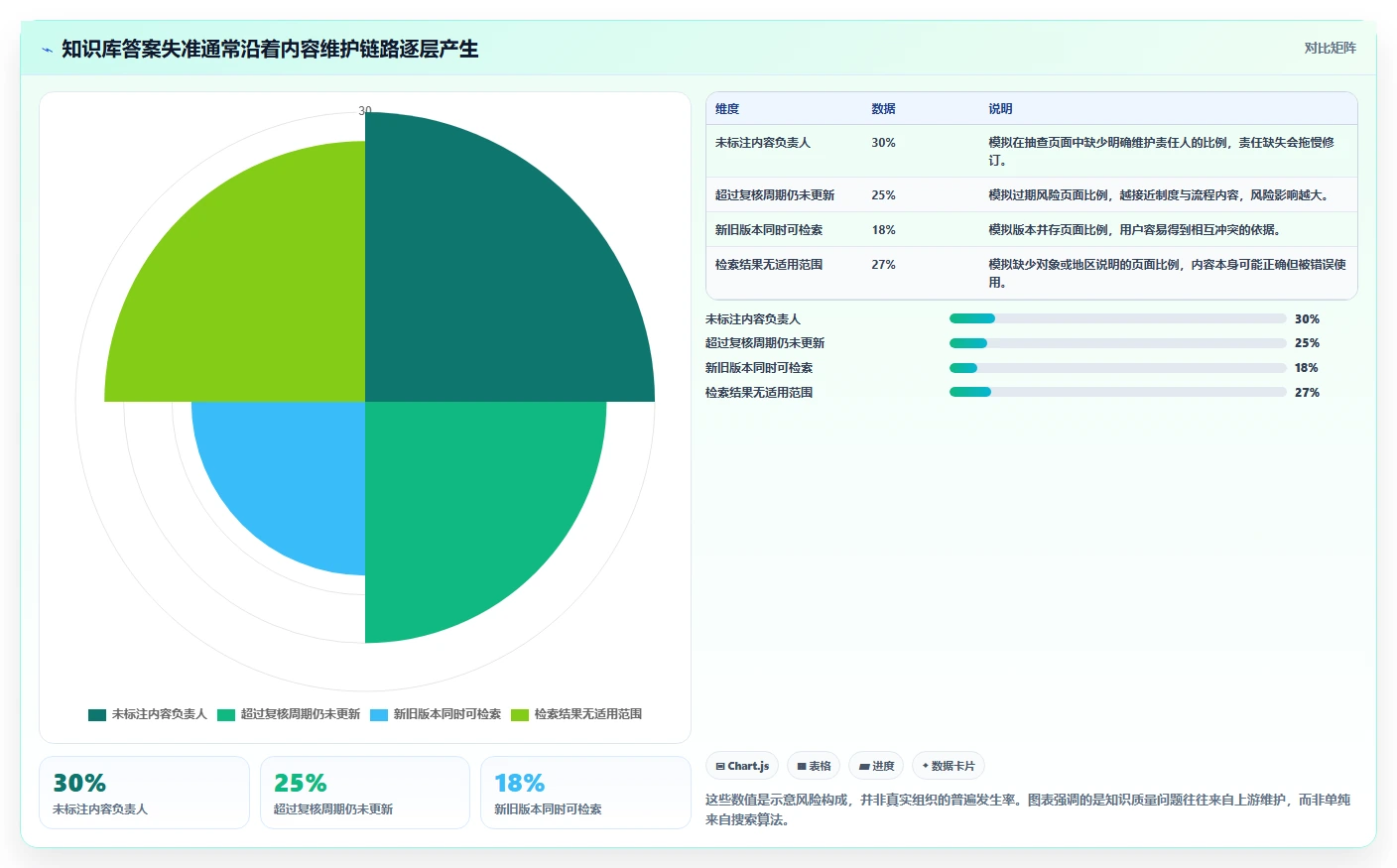Click the lightning icon beside the title
Screen dimensions: 1397x868
(47, 50)
